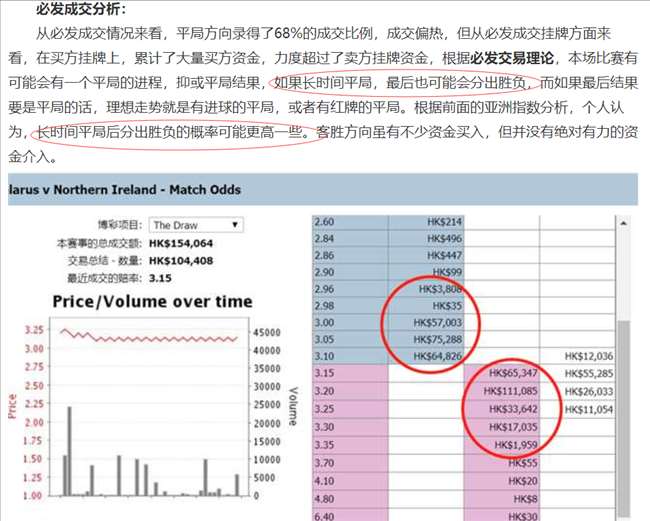Click the 2.60 odds price cell

pos(349,221)
